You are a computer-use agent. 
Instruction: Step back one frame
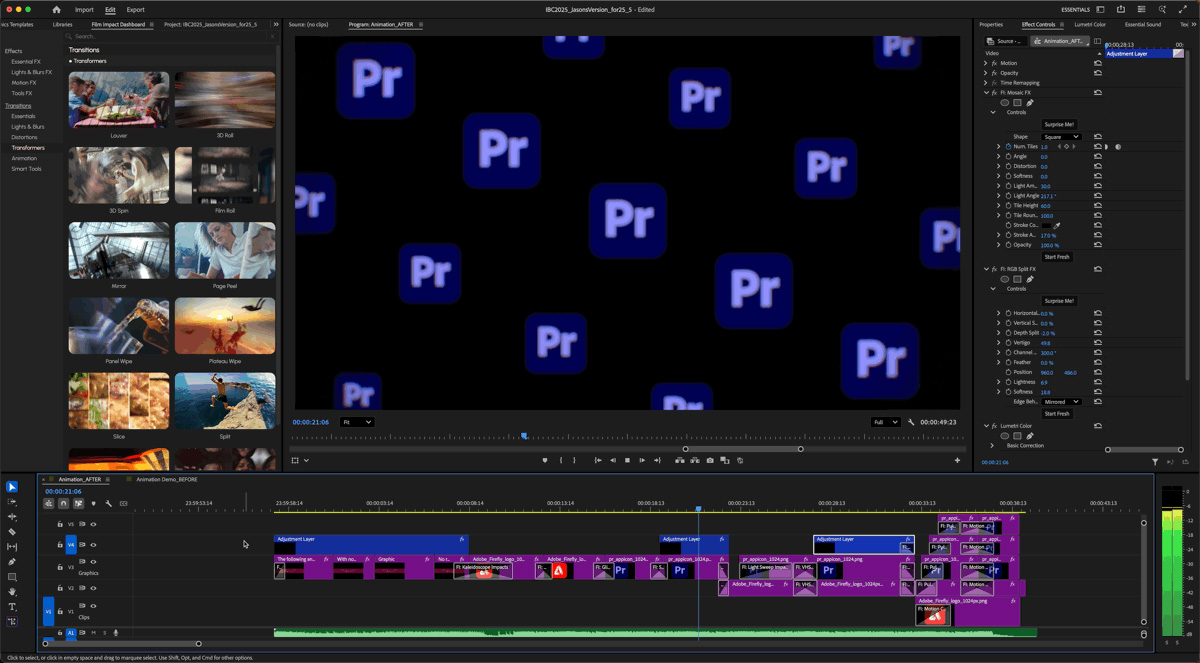613,460
